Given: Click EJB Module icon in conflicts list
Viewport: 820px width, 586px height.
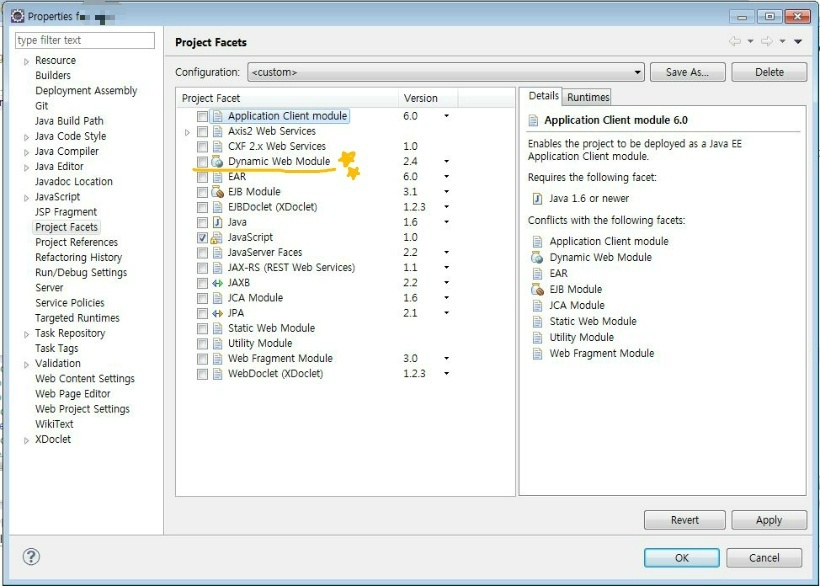Looking at the screenshot, I should click(537, 289).
